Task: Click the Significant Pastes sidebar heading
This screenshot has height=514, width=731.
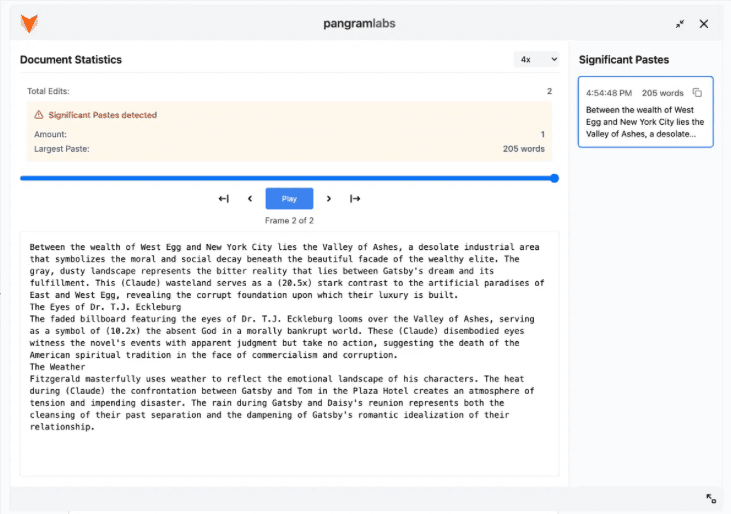Action: (624, 60)
